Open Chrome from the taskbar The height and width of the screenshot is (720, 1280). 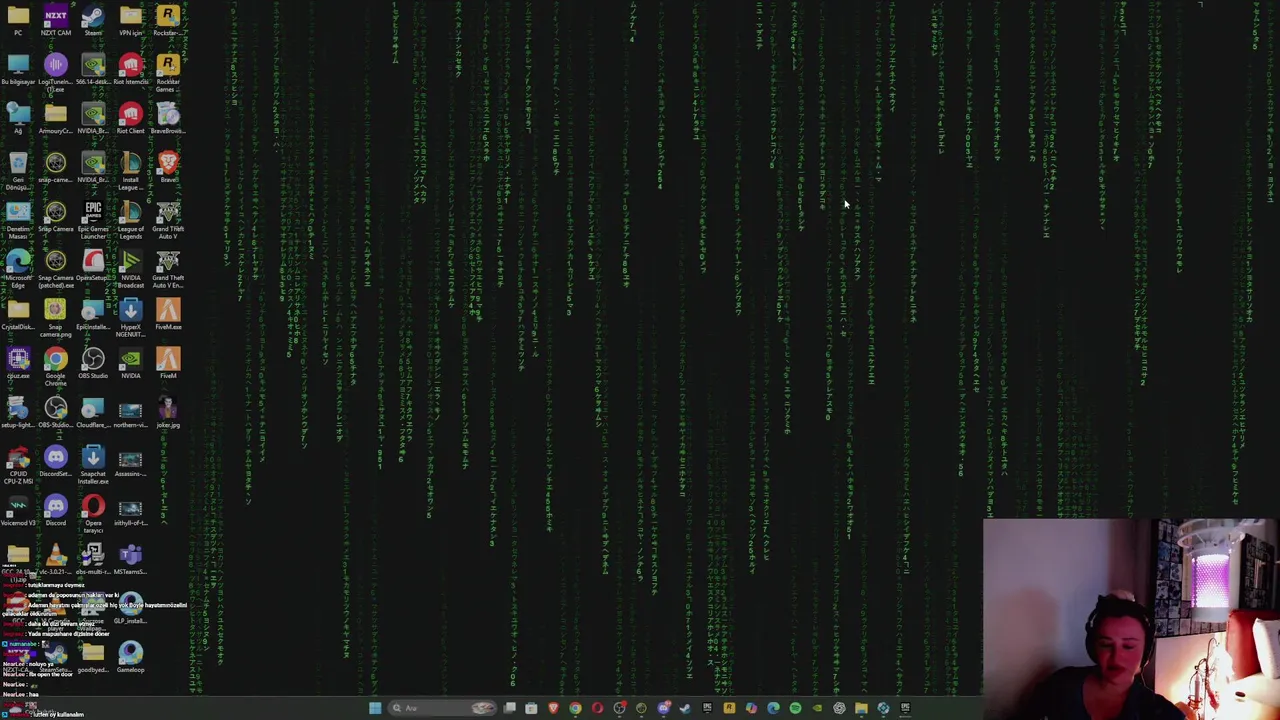pos(575,708)
